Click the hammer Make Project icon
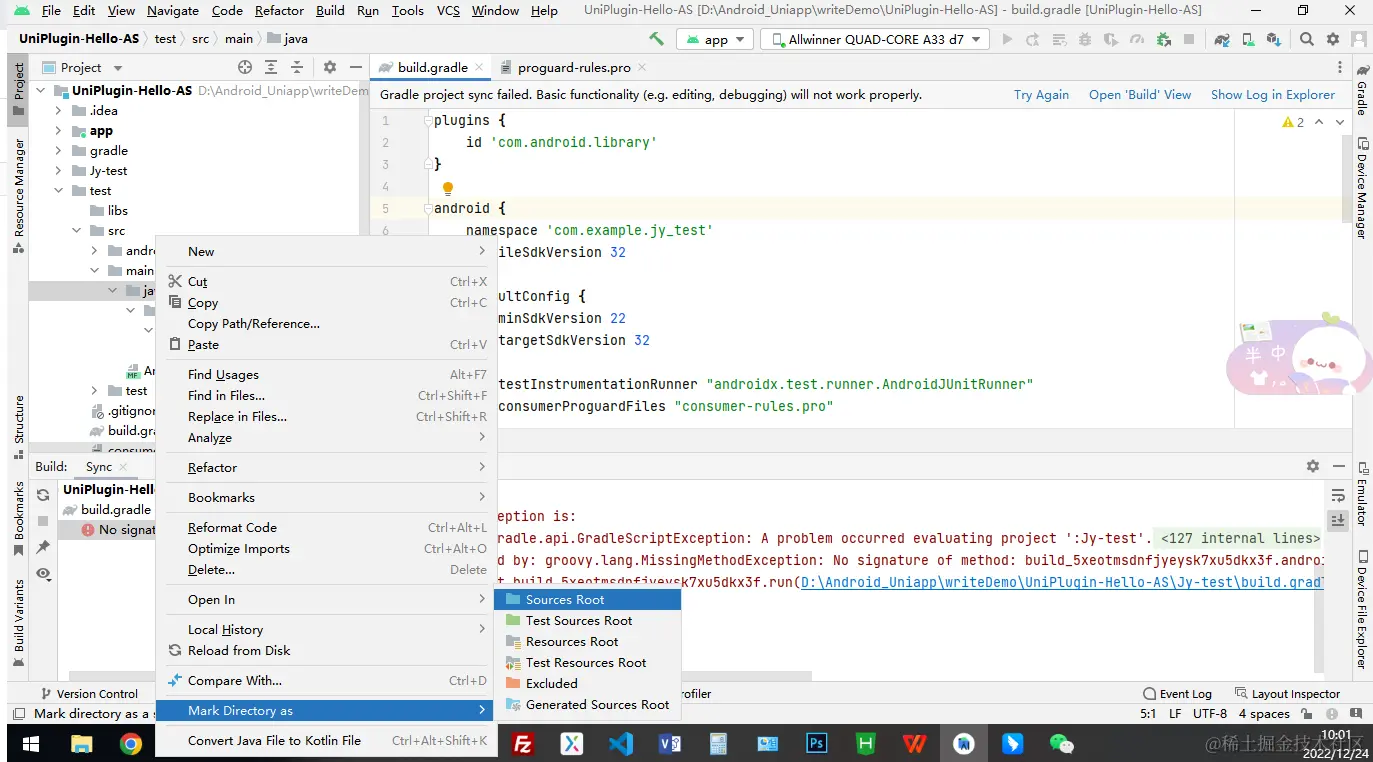The image size is (1373, 762). tap(656, 39)
